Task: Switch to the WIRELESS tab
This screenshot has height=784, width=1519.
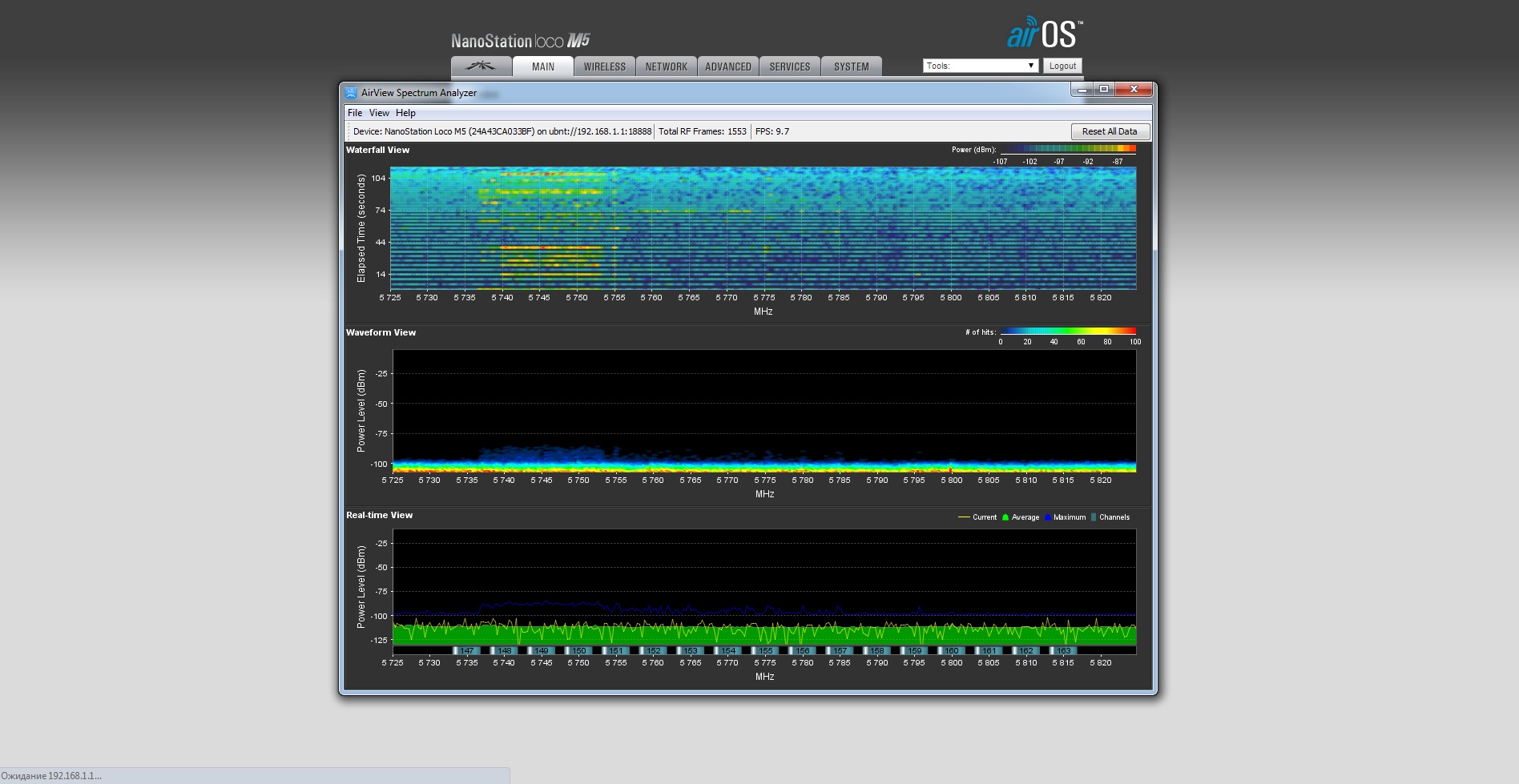Action: tap(604, 66)
